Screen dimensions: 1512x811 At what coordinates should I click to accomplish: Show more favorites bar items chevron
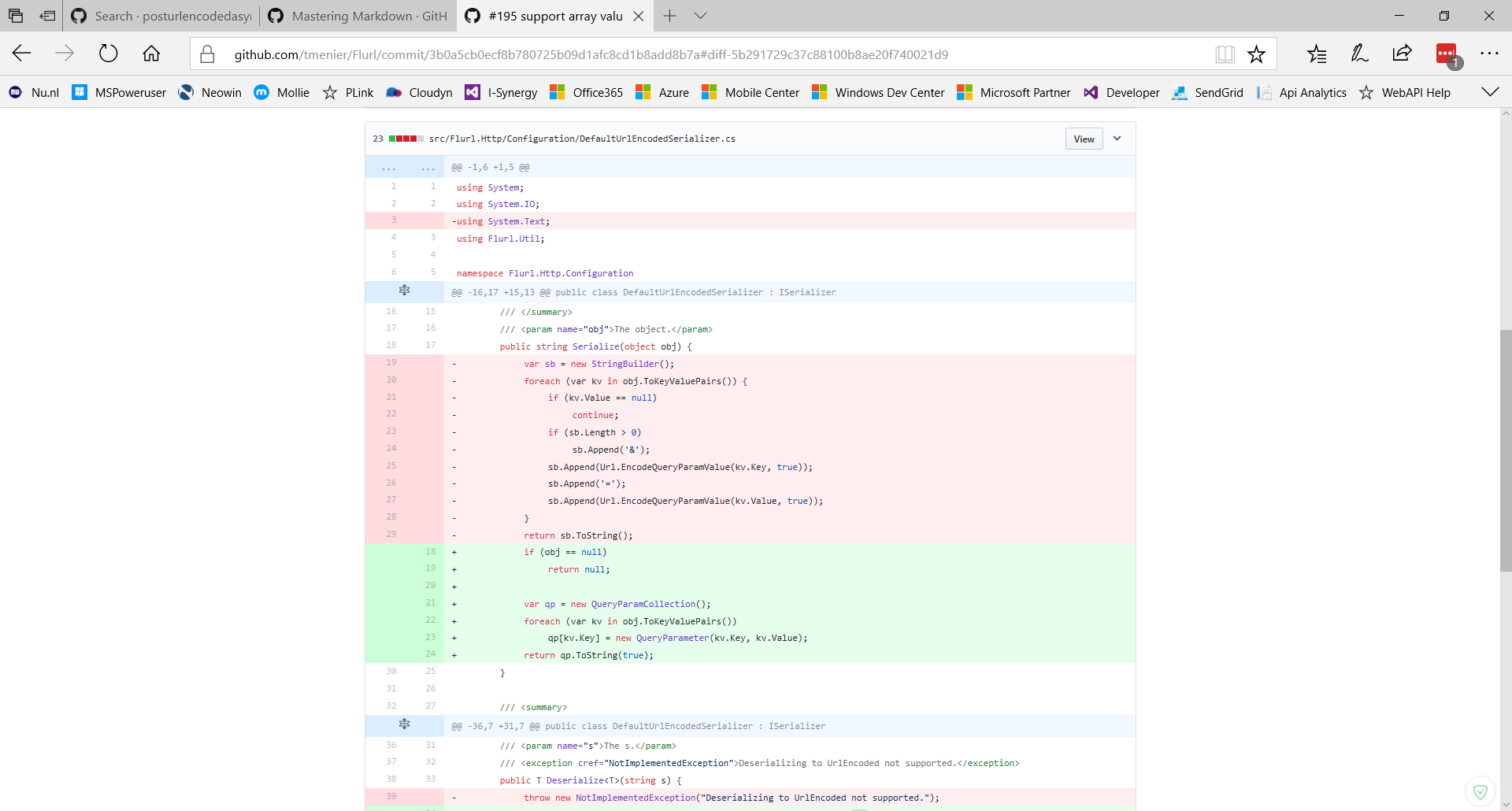tap(1490, 92)
